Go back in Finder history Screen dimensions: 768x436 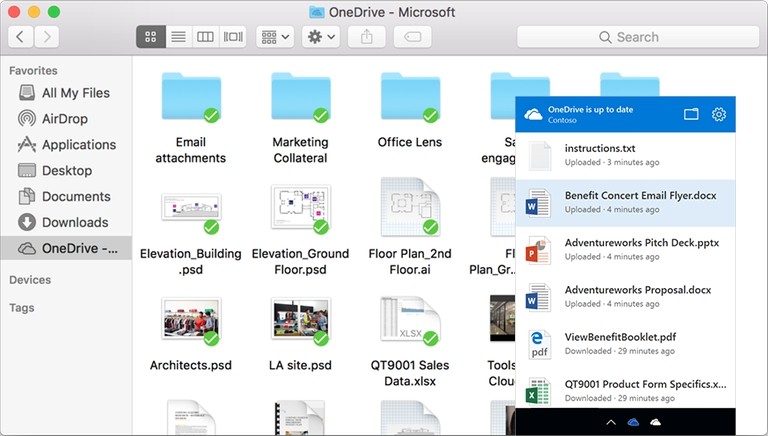click(21, 37)
